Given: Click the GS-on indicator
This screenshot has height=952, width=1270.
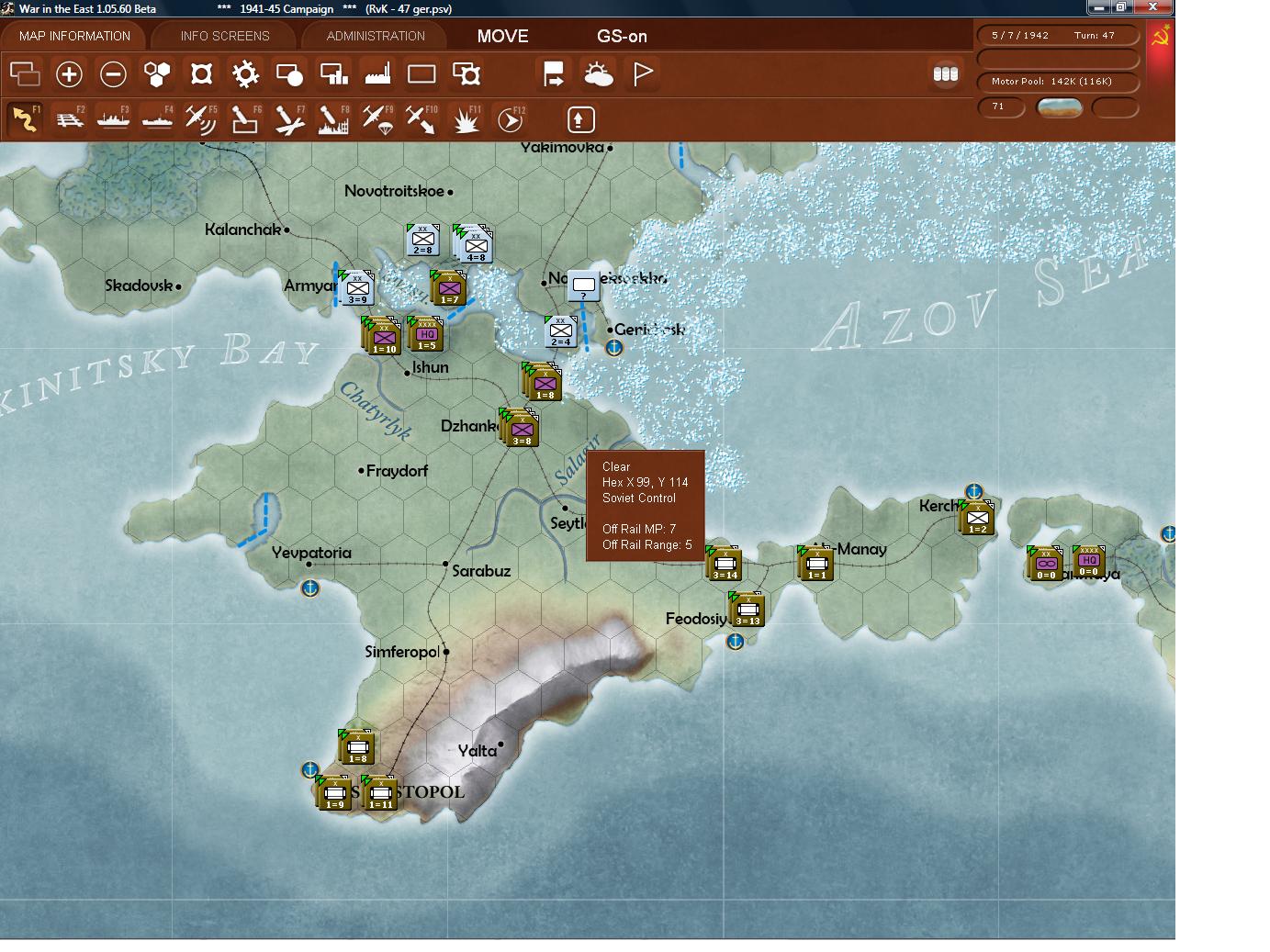Looking at the screenshot, I should (x=622, y=36).
